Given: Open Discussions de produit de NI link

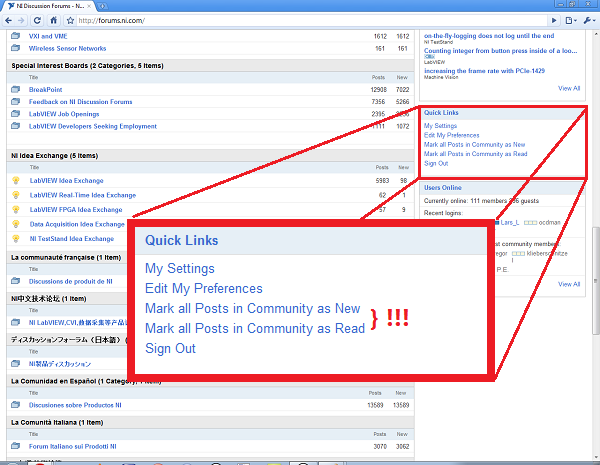Looking at the screenshot, I should click(71, 281).
